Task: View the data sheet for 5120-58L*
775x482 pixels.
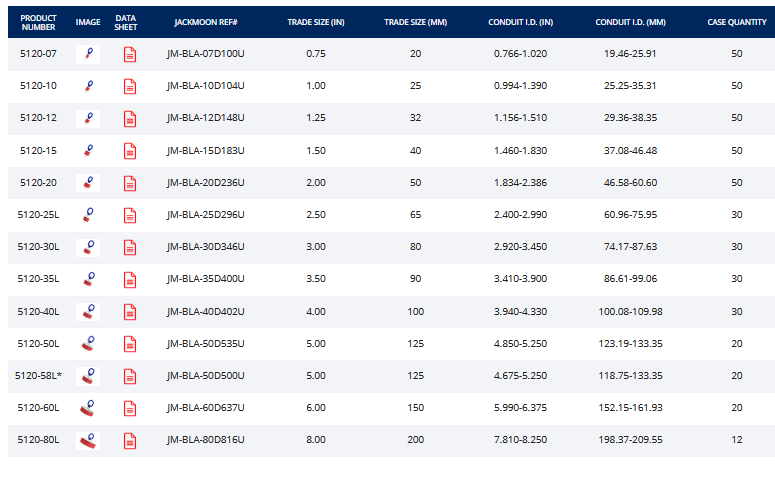Action: (x=129, y=376)
